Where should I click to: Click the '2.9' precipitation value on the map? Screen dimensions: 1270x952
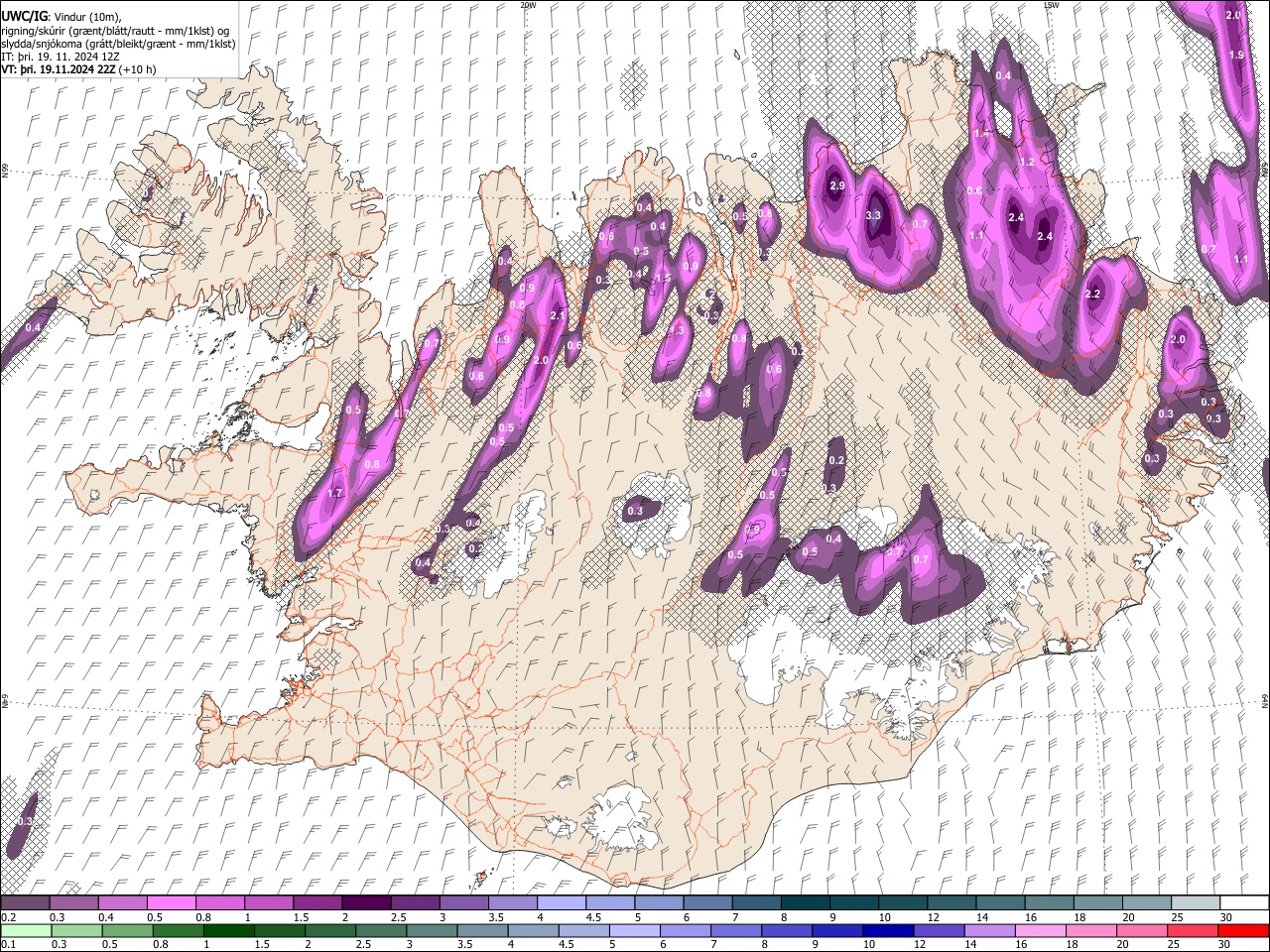tap(836, 185)
